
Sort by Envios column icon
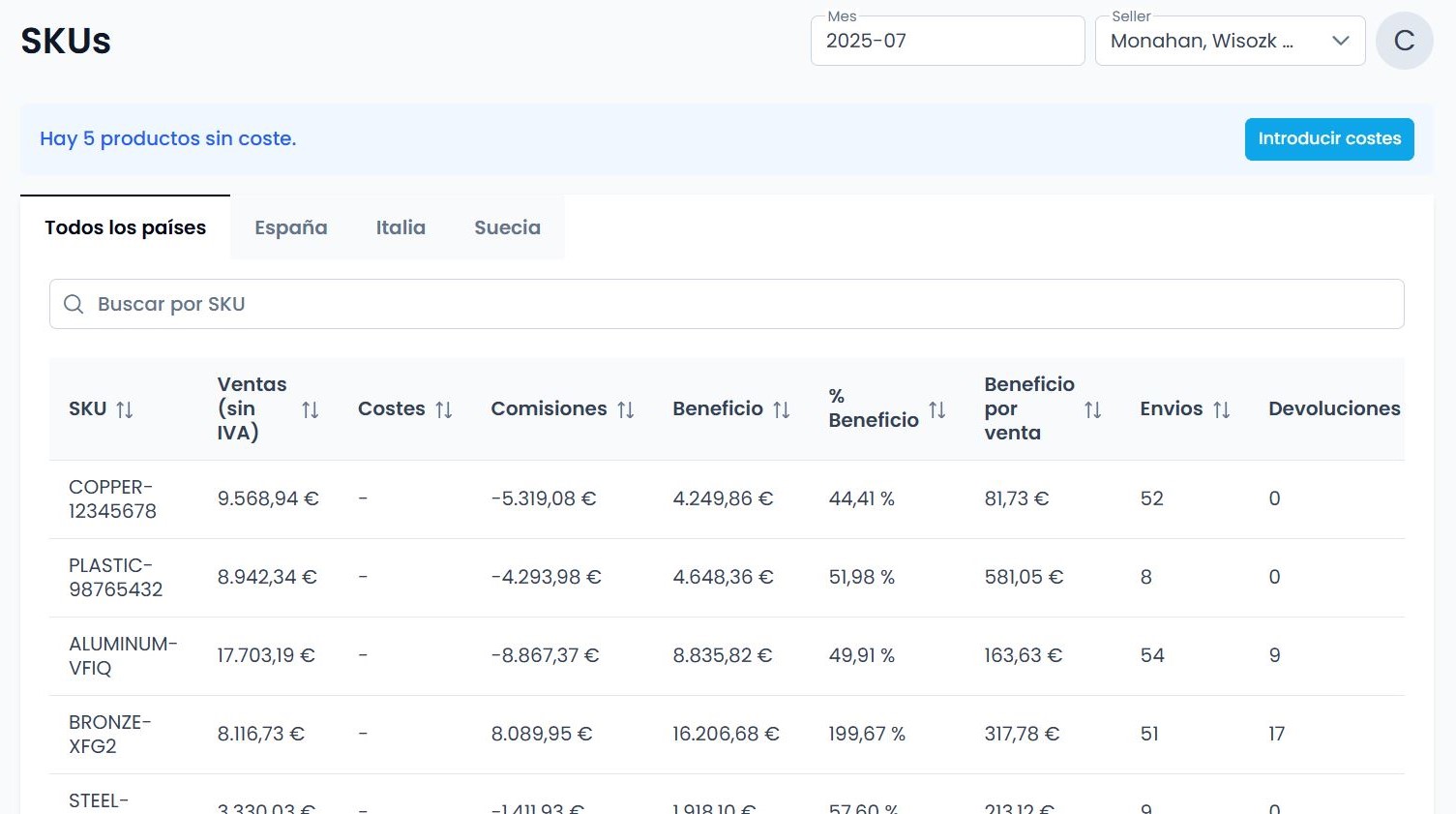click(x=1222, y=409)
